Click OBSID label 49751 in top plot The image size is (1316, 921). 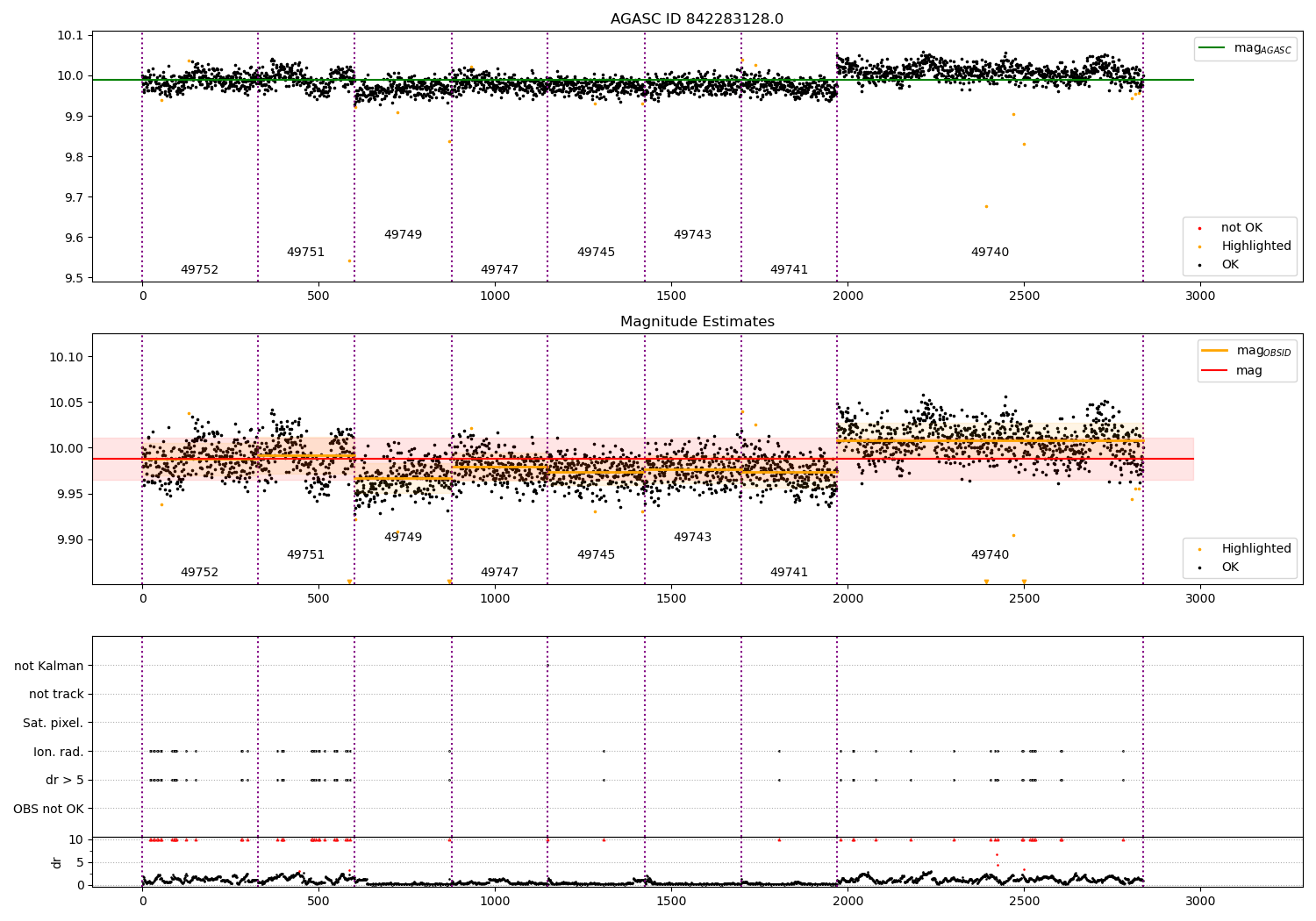305,253
